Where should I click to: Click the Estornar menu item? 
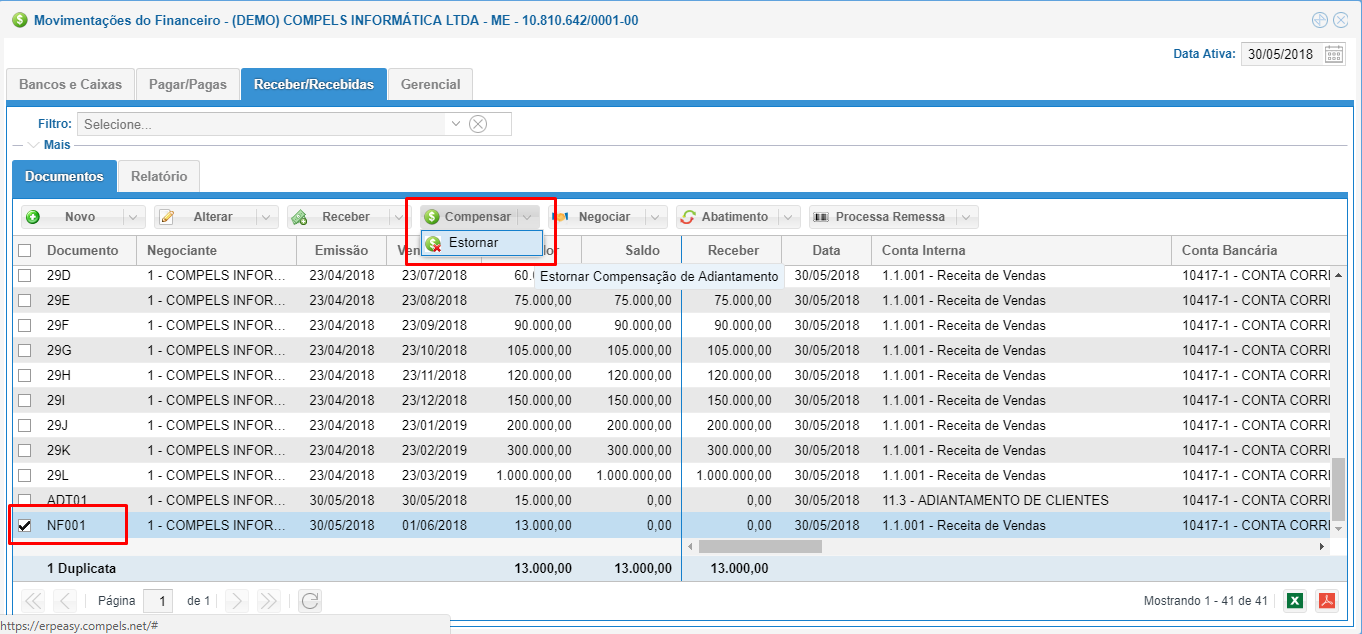[x=482, y=243]
